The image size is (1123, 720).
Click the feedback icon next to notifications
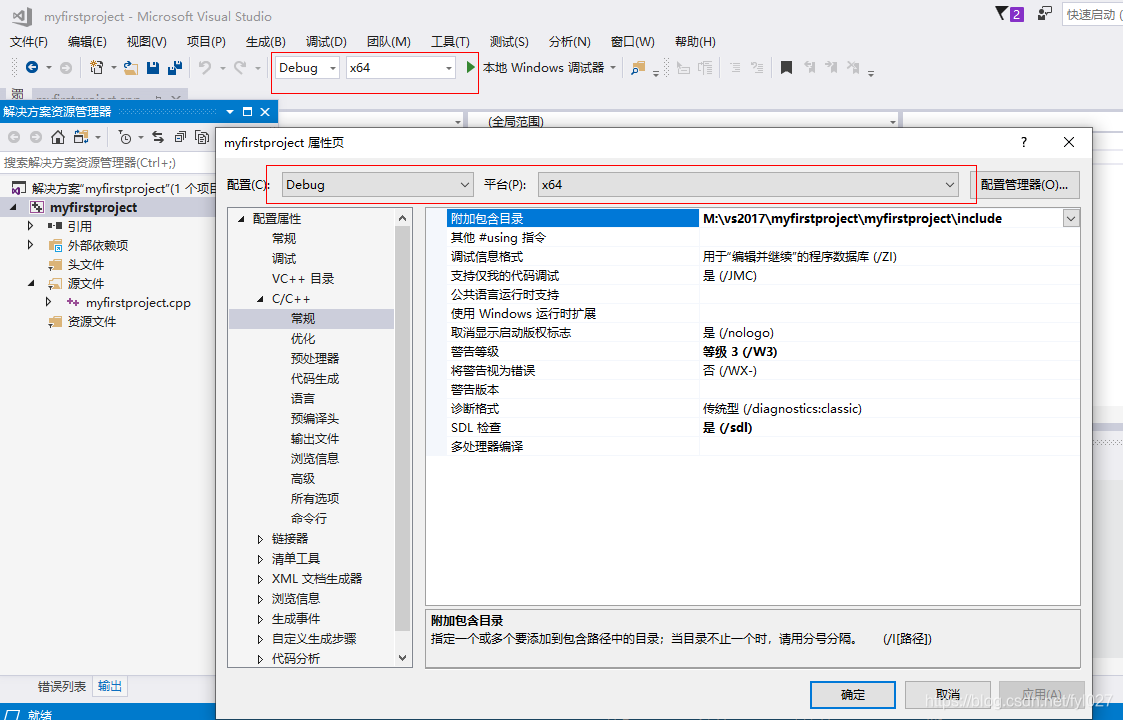(x=1045, y=14)
